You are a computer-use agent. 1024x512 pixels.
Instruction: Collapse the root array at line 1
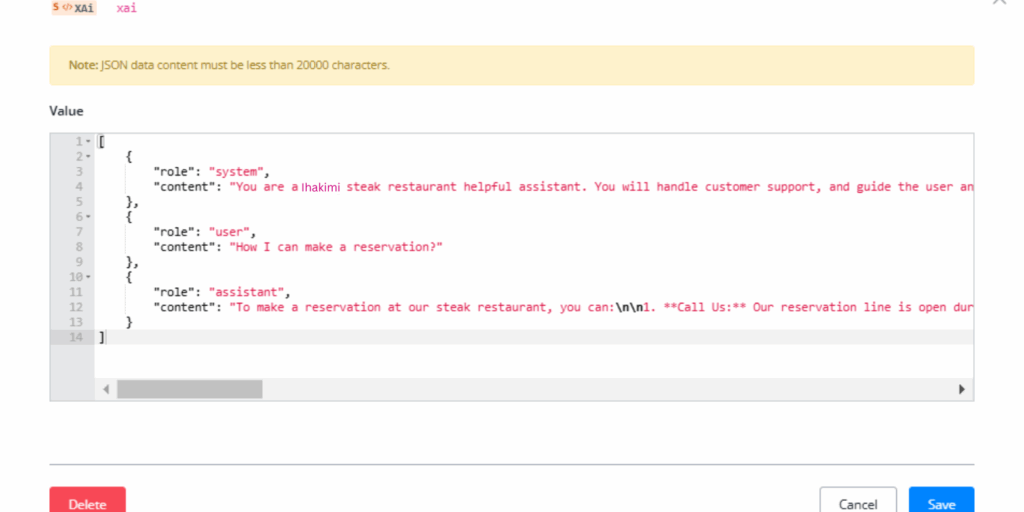[x=89, y=141]
